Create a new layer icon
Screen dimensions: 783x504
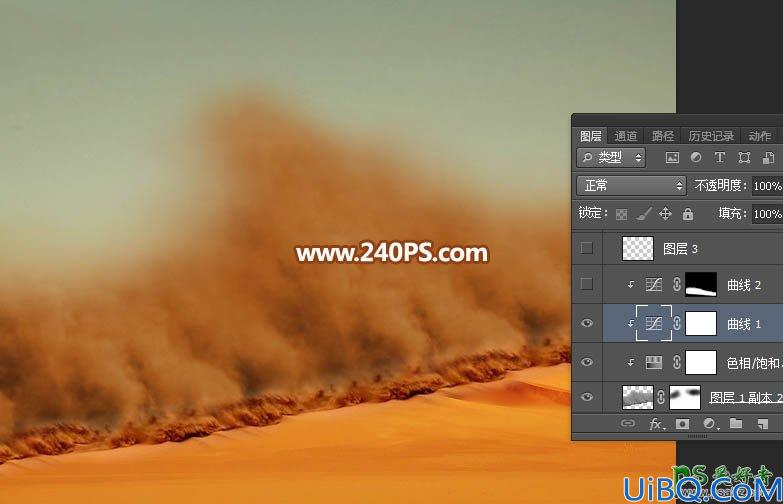(x=763, y=424)
